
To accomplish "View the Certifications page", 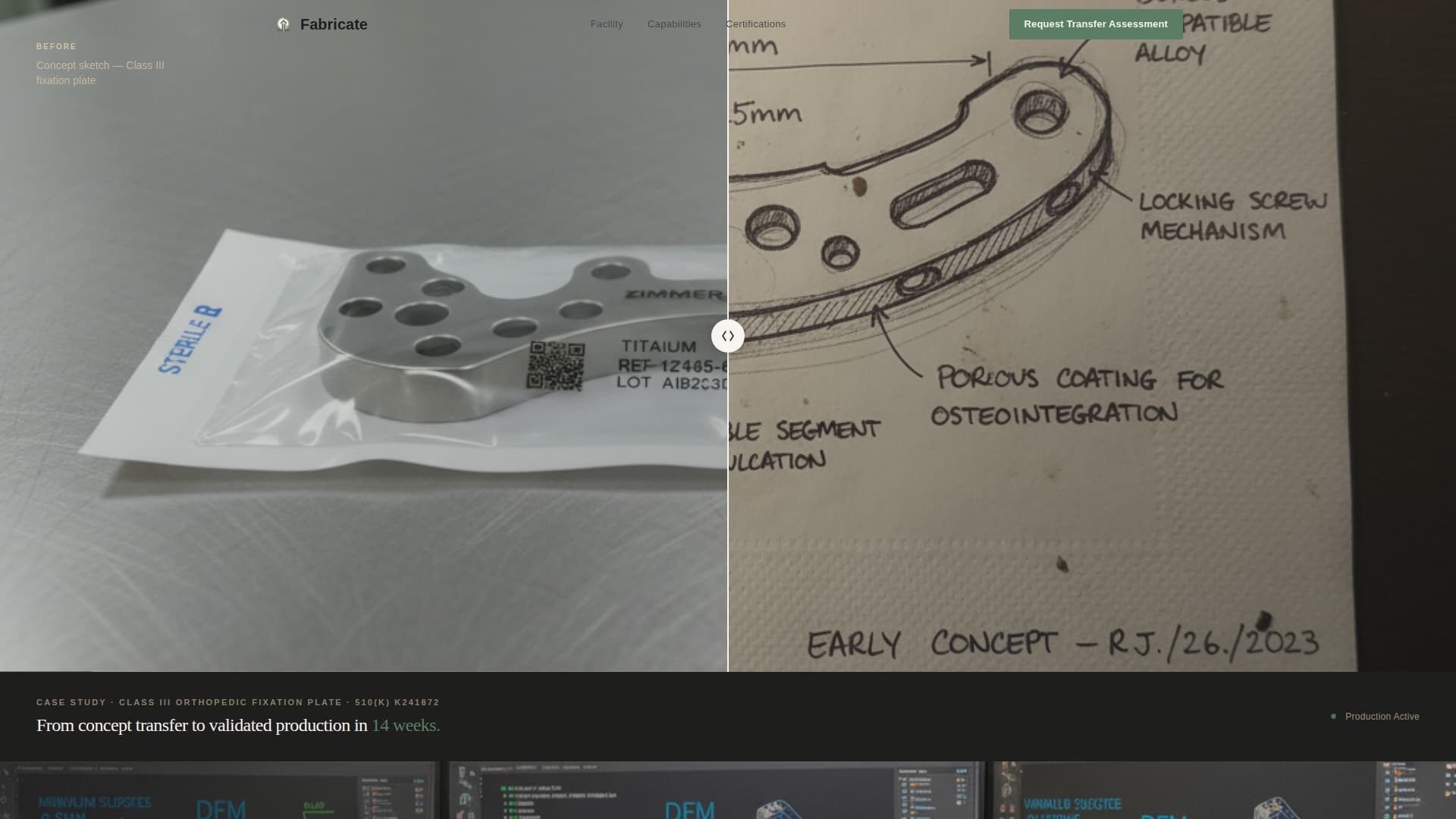I will coord(755,24).
